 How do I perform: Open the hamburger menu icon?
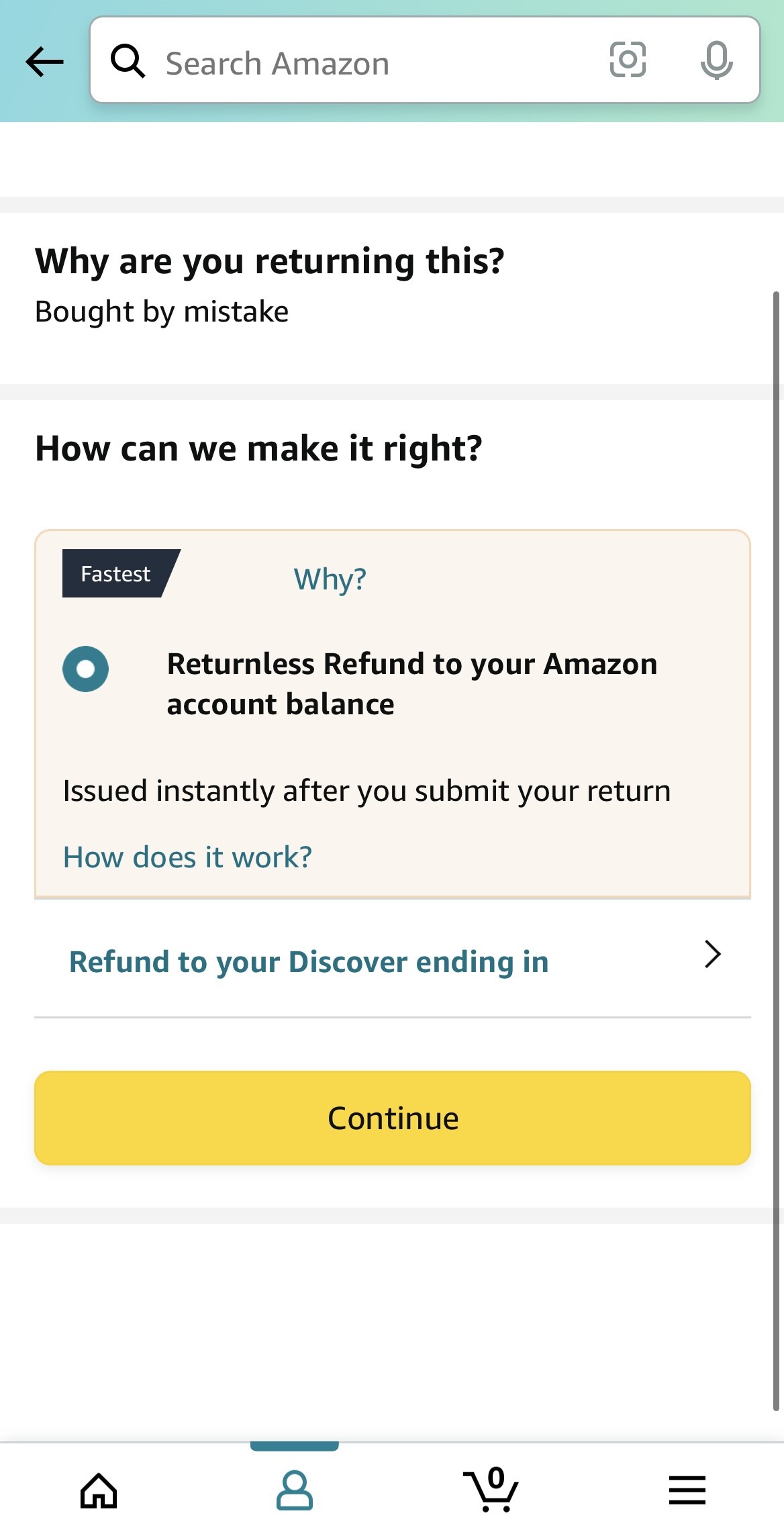(687, 1490)
